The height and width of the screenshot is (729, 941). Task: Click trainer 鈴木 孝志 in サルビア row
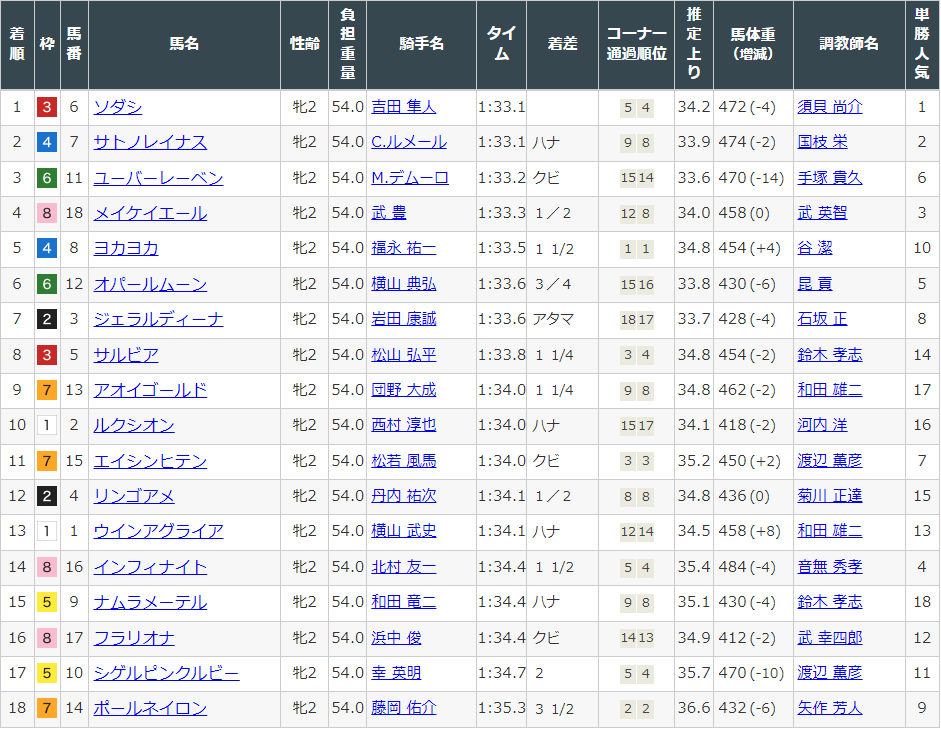click(x=829, y=355)
